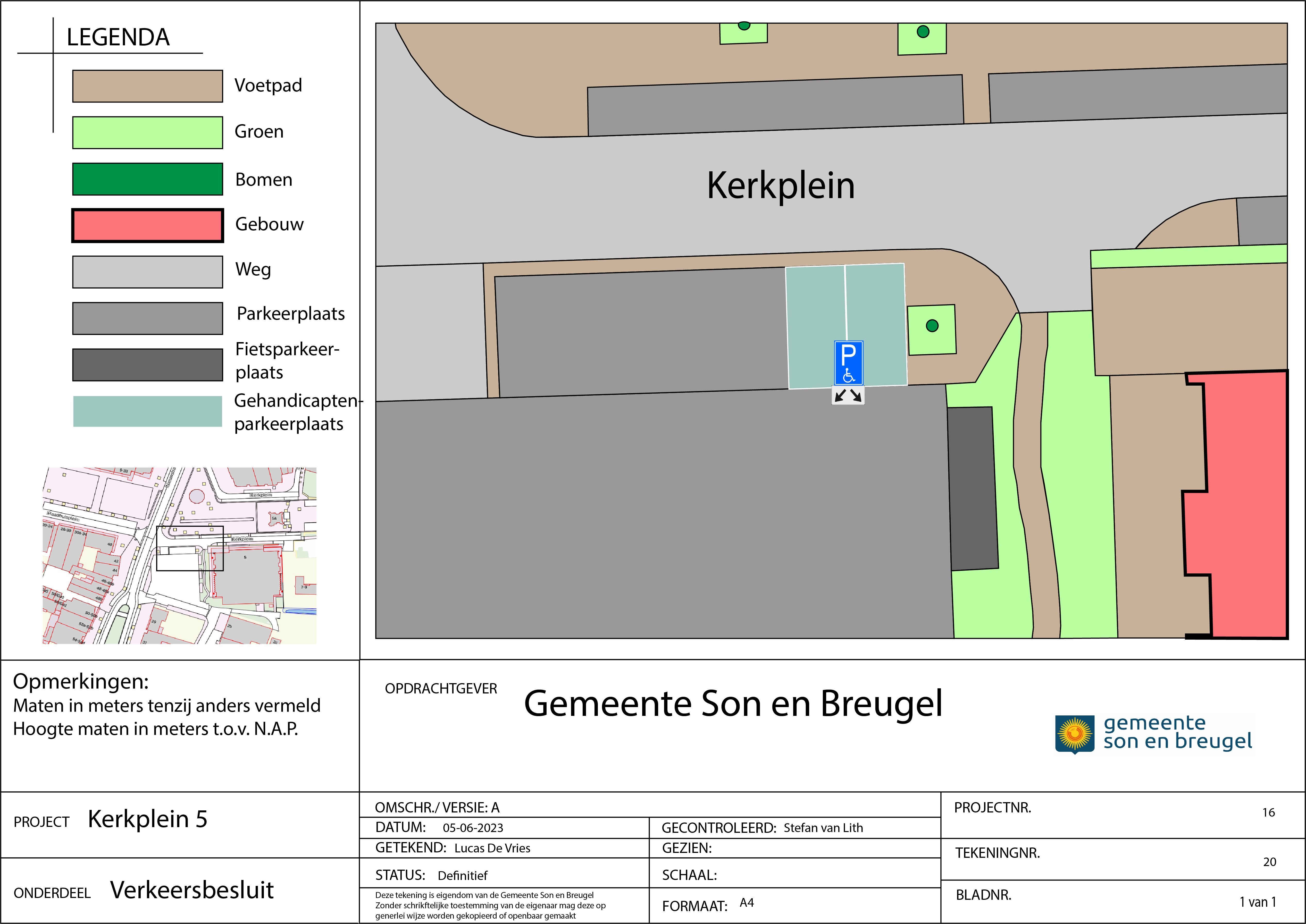
Task: Click the date value 05-06-2023
Action: click(x=473, y=828)
